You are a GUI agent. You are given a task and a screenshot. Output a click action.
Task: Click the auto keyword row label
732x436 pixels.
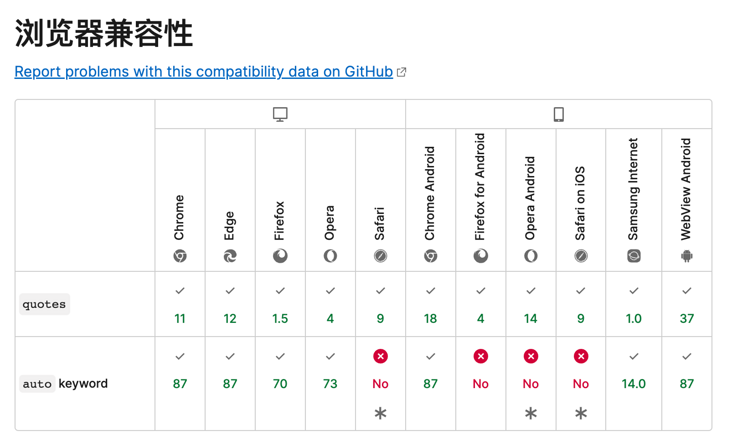(65, 383)
